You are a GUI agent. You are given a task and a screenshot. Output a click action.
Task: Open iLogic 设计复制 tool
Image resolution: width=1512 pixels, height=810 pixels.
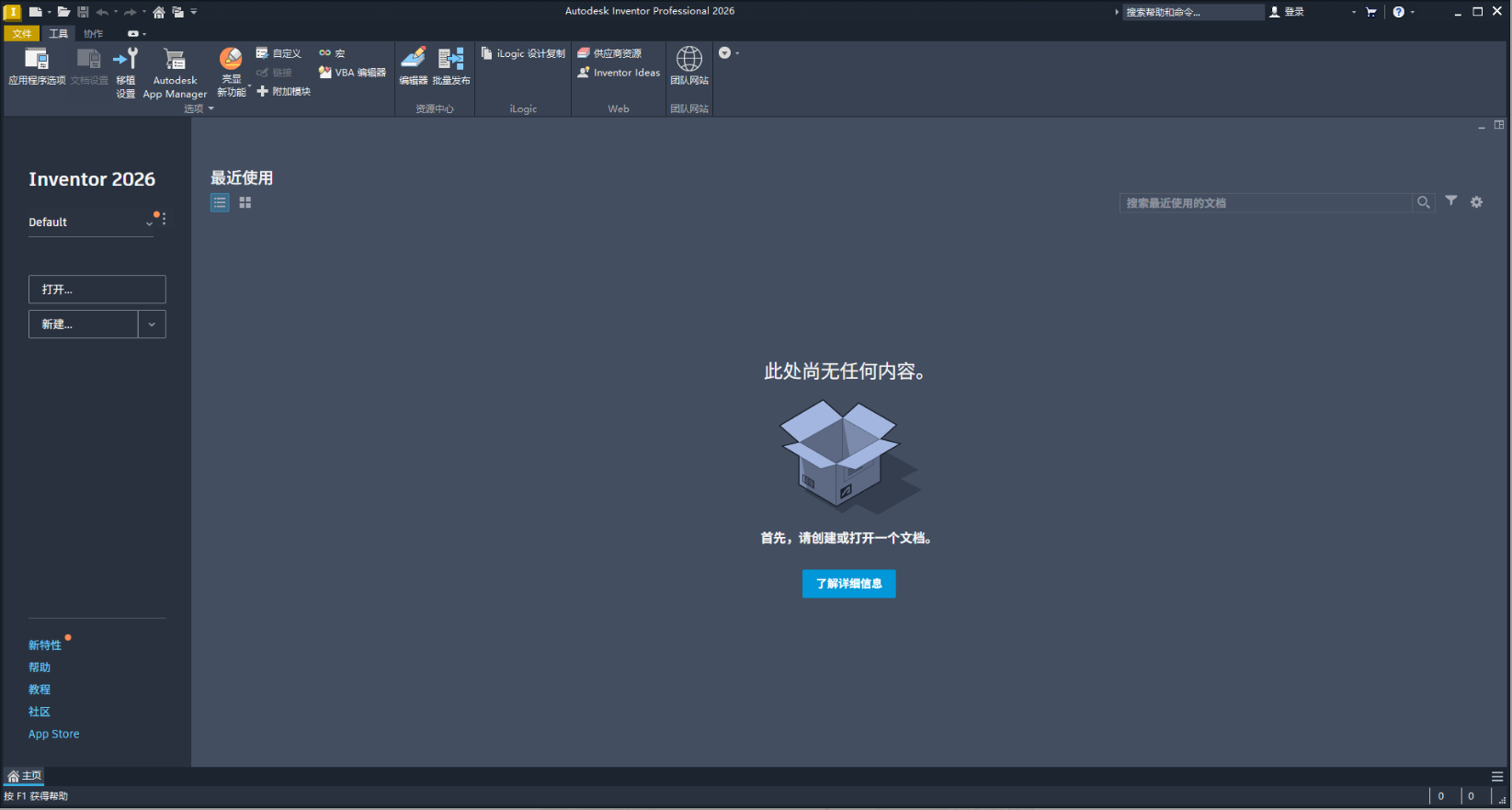(x=523, y=53)
